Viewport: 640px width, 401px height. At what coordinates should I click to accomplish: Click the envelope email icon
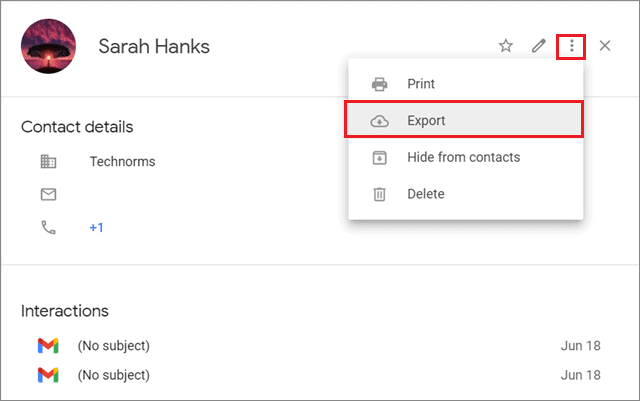(x=49, y=194)
